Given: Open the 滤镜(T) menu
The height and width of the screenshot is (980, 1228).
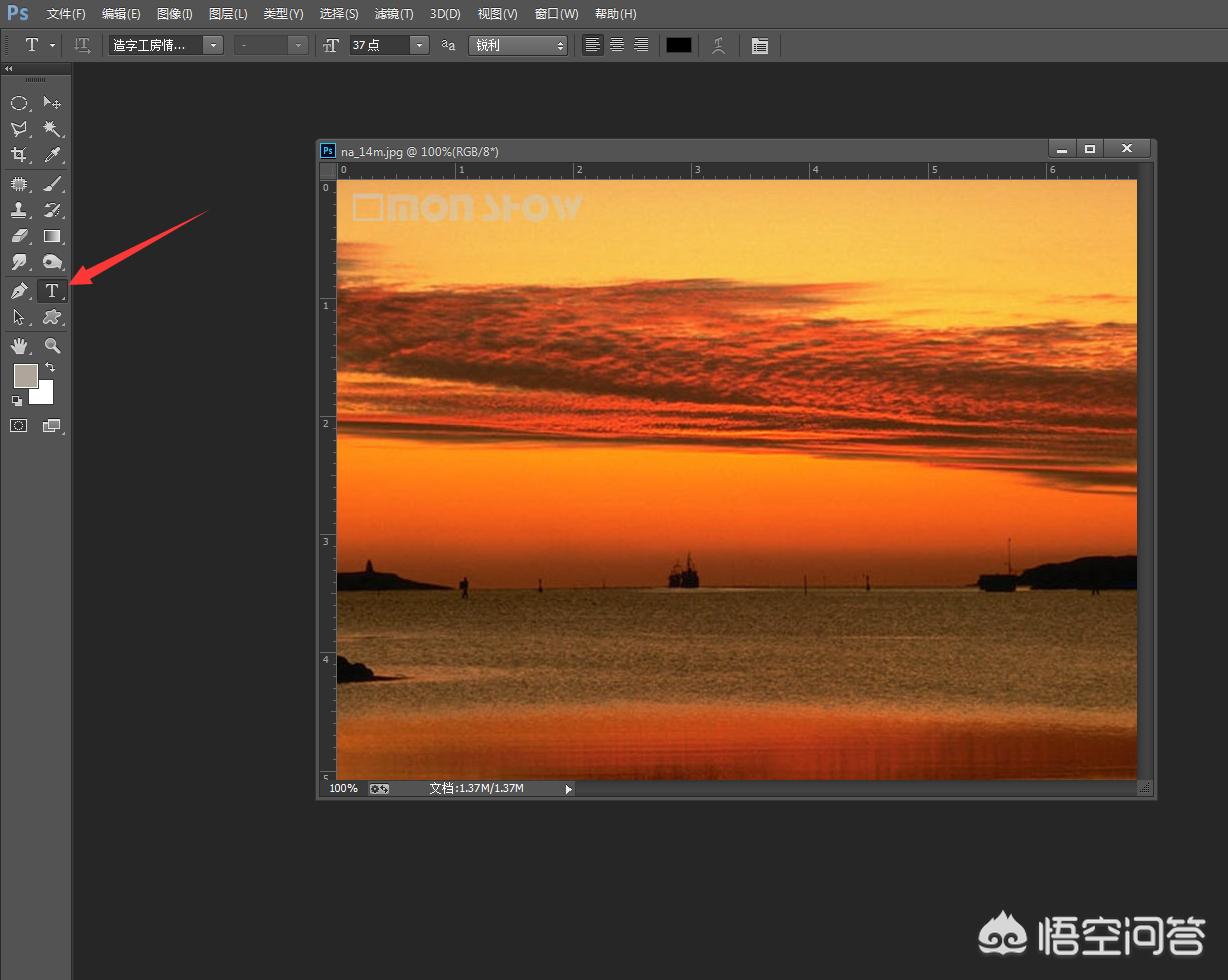Looking at the screenshot, I should coord(393,14).
